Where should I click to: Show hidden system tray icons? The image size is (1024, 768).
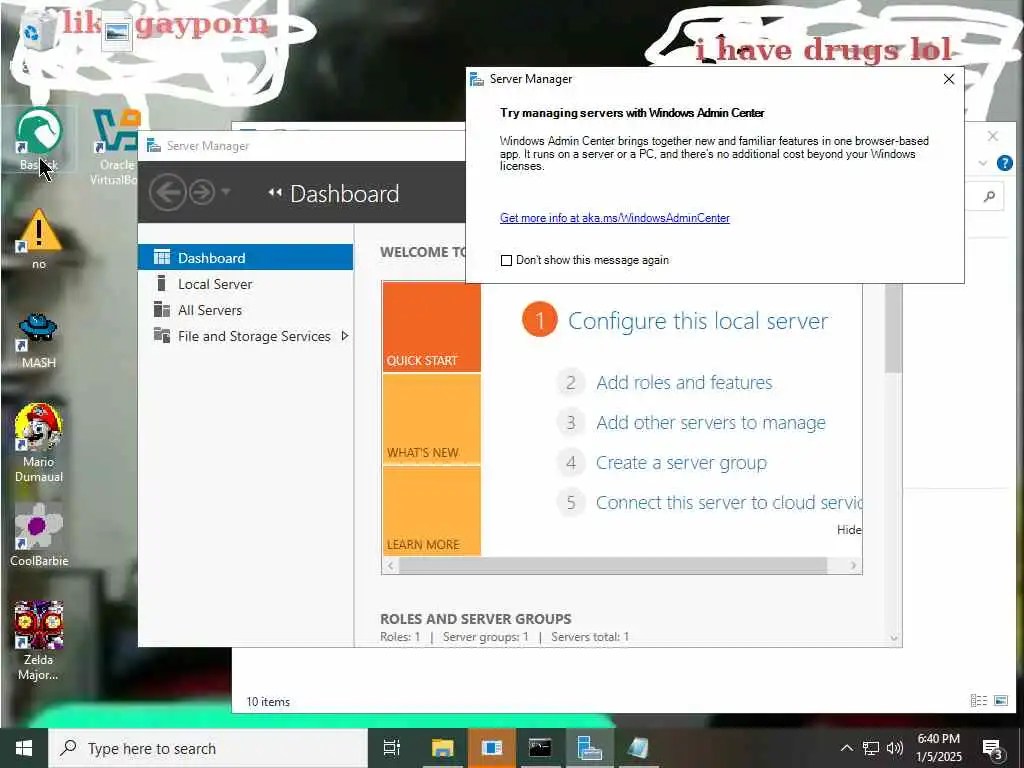pyautogui.click(x=846, y=748)
